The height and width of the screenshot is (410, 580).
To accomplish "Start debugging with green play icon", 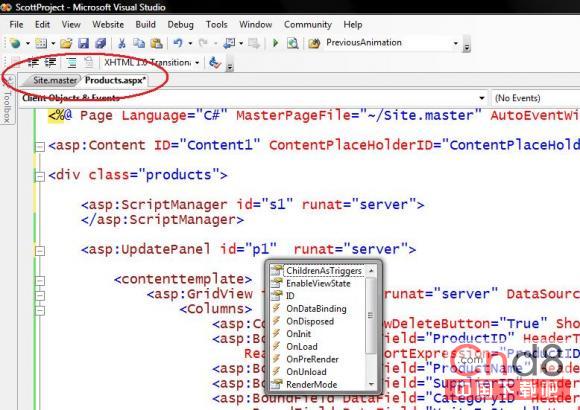I will (x=275, y=43).
